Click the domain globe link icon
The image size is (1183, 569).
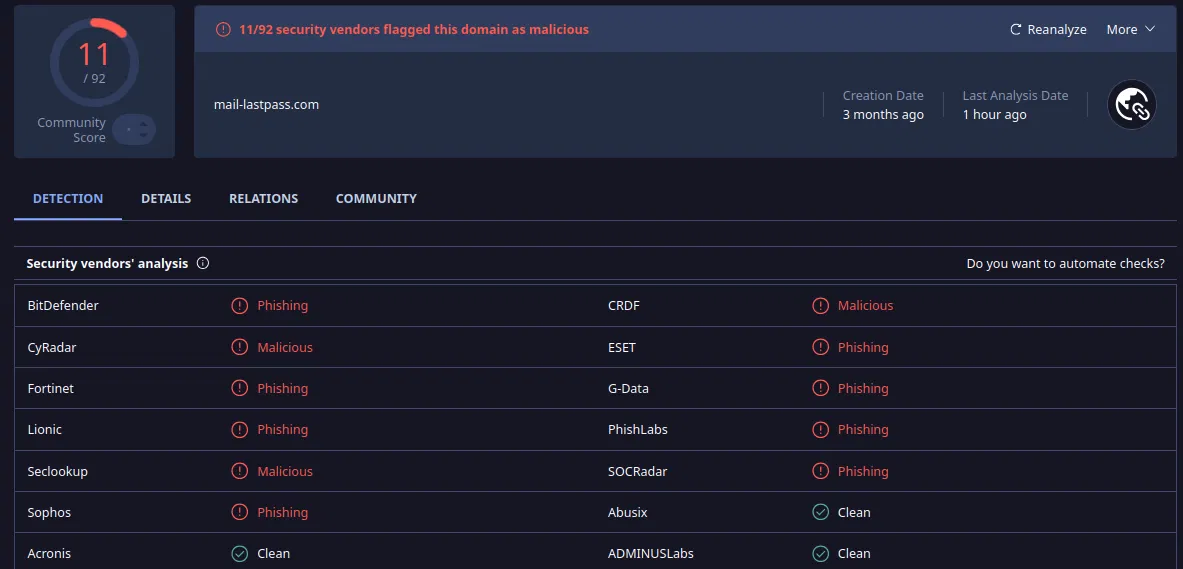(1132, 105)
